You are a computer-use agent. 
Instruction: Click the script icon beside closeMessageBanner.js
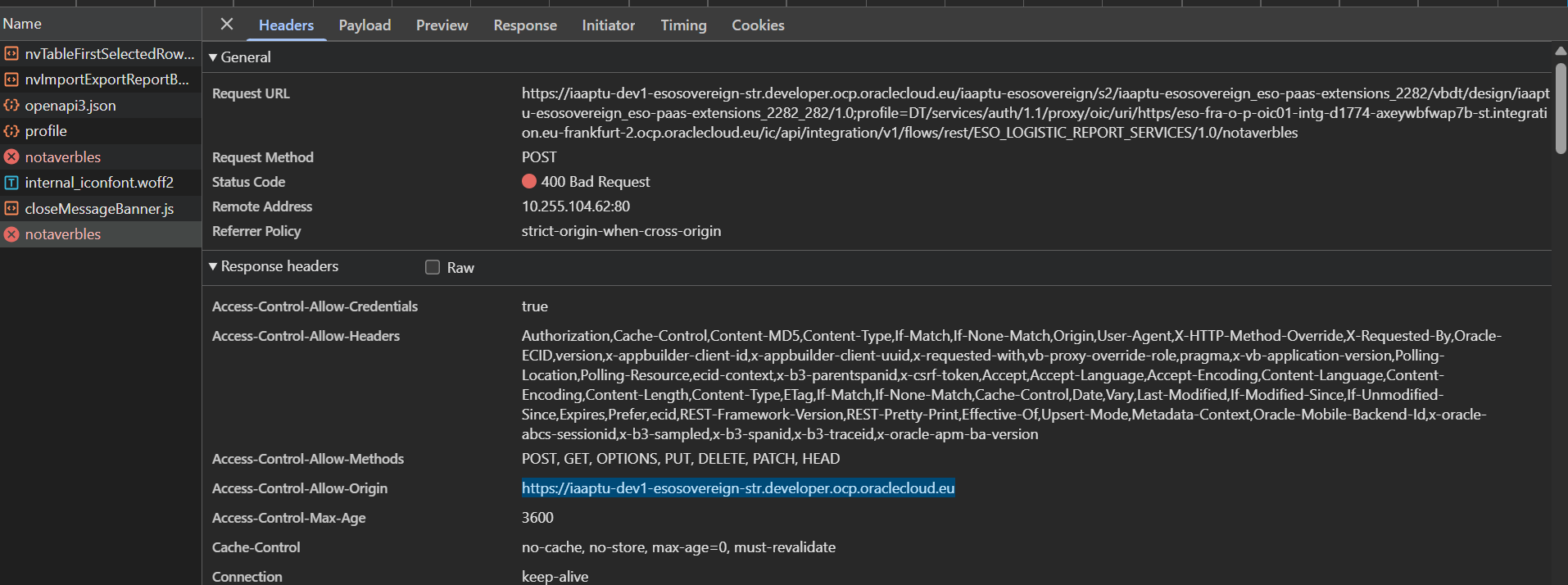11,209
